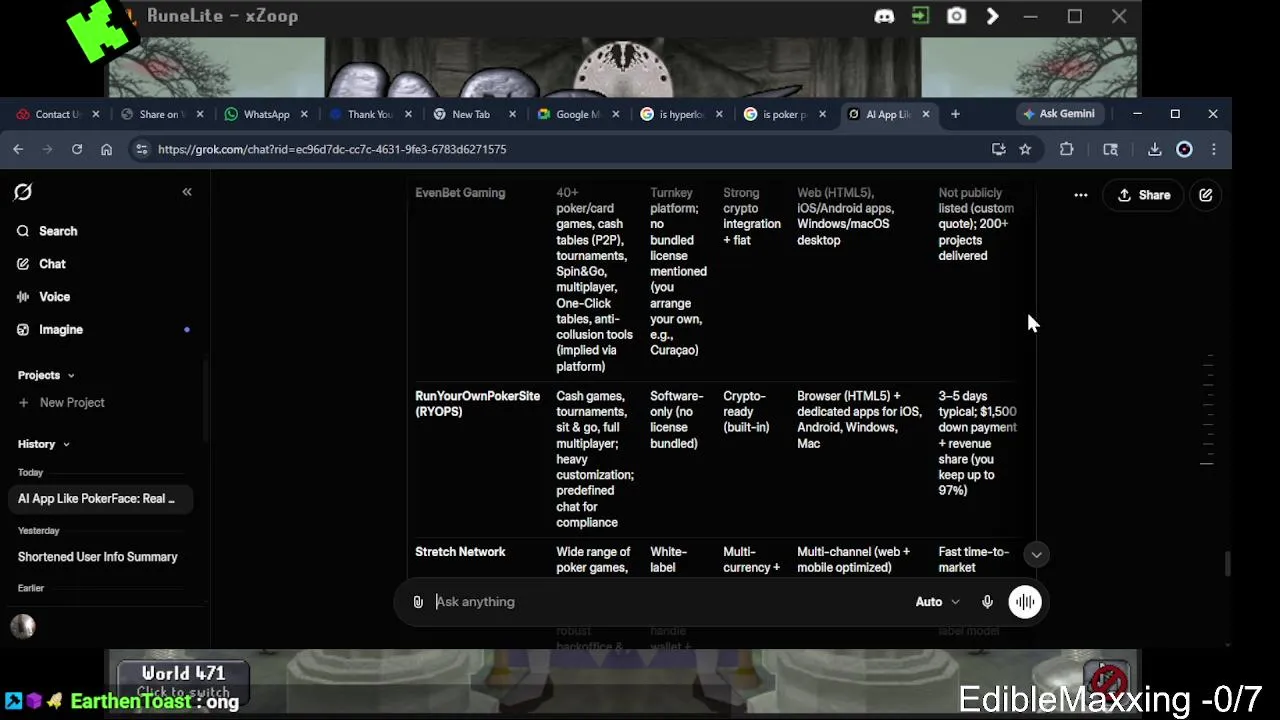Viewport: 1280px width, 720px height.
Task: Collapse the History section
Action: point(43,444)
